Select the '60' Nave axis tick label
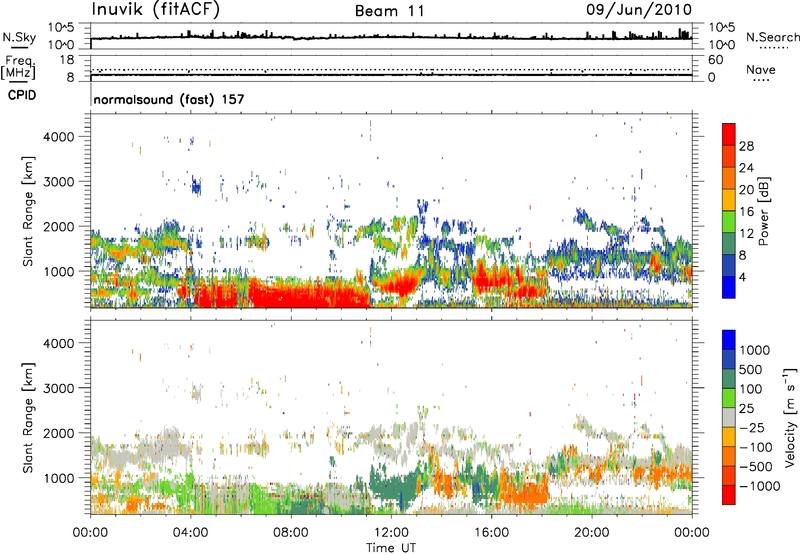This screenshot has width=800, height=554. pos(715,60)
